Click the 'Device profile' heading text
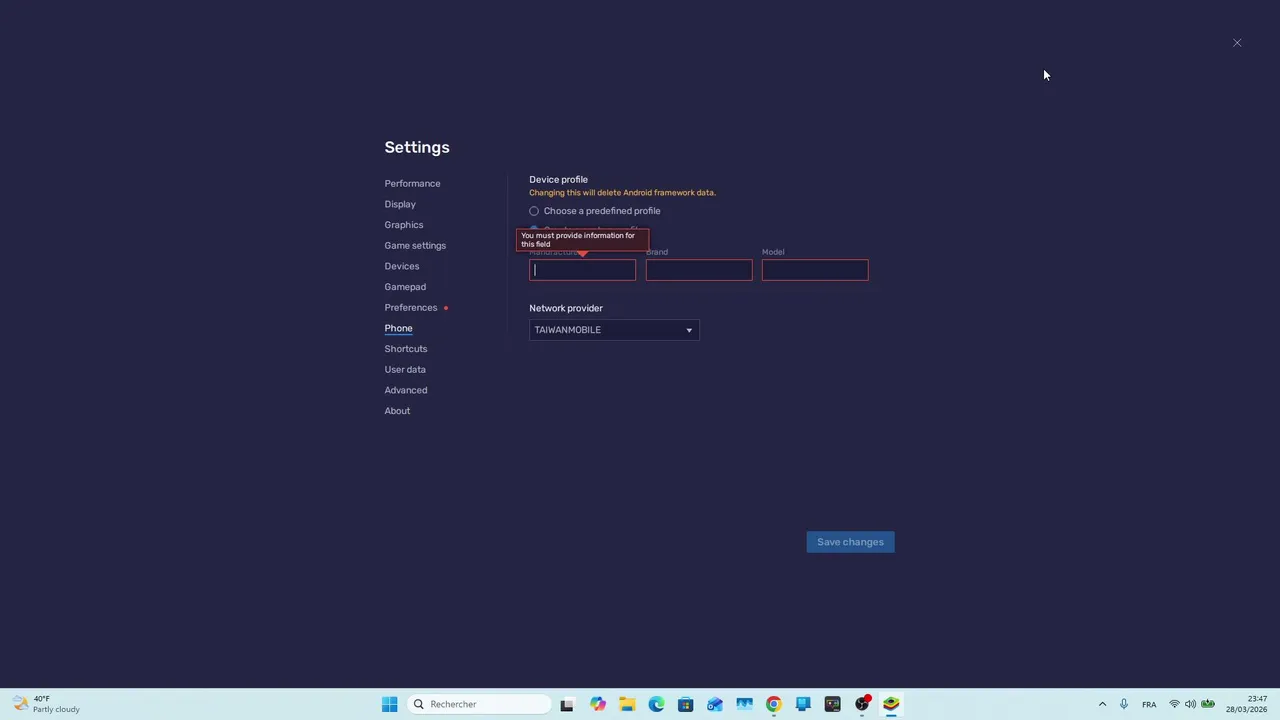Image resolution: width=1280 pixels, height=720 pixels. (x=558, y=180)
